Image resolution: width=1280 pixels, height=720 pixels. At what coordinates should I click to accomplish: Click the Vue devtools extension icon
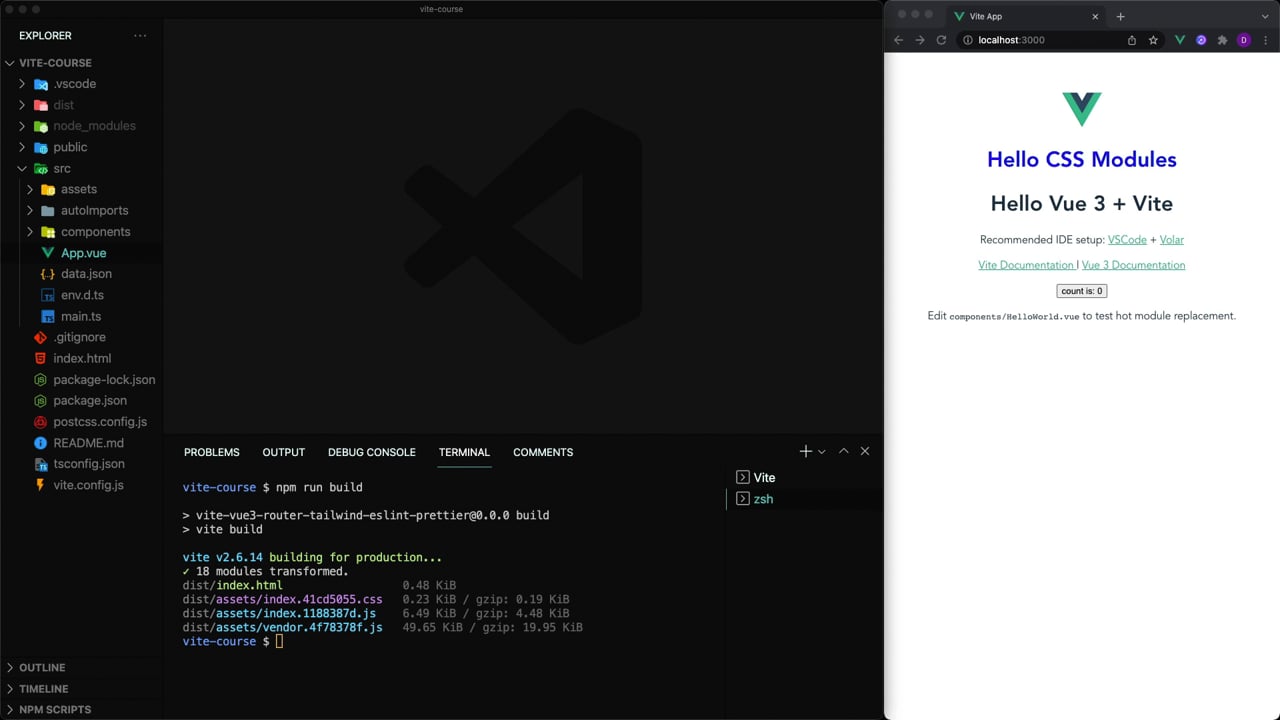click(1180, 40)
